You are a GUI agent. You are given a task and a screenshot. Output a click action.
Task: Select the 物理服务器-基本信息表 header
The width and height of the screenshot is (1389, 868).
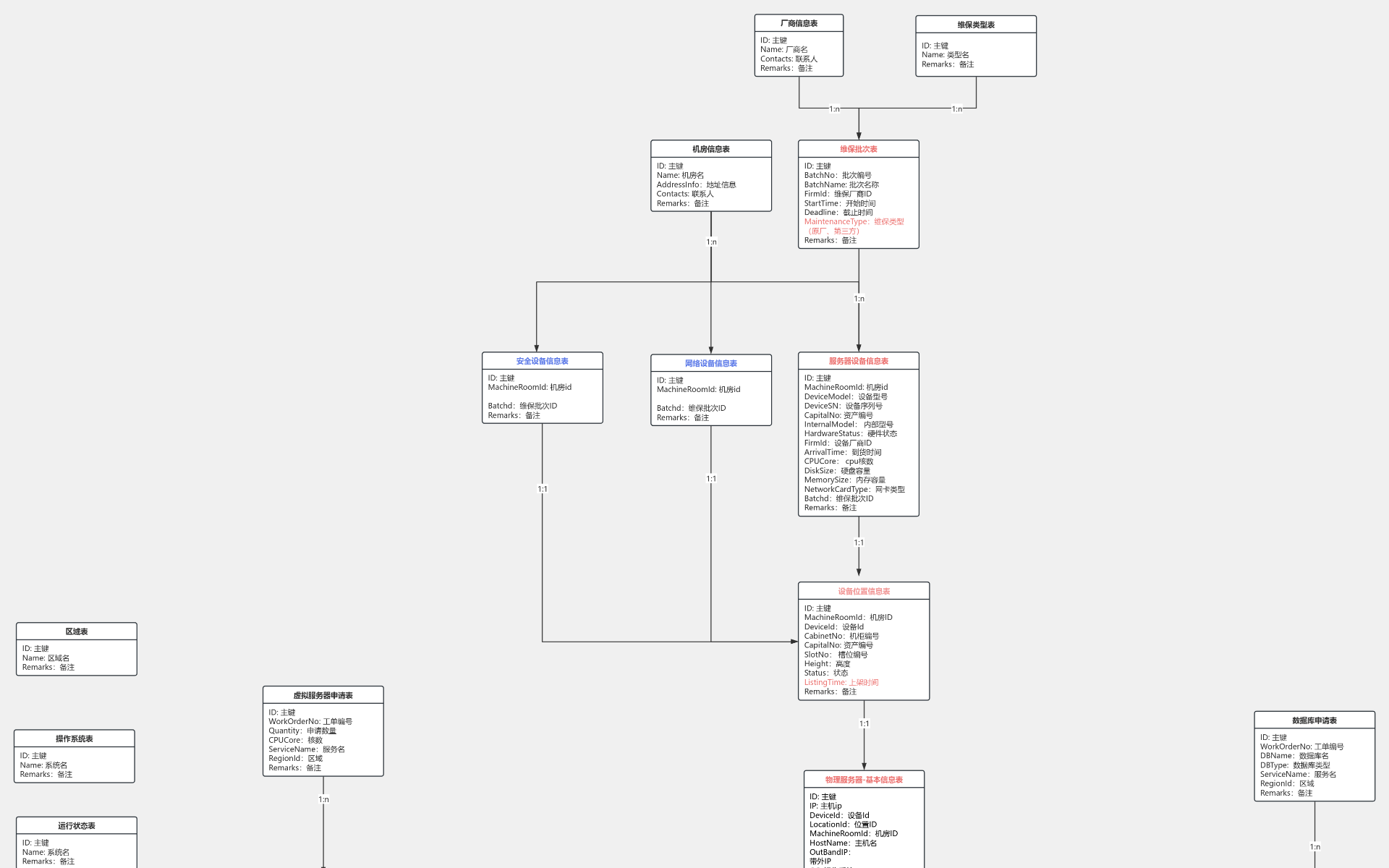pyautogui.click(x=864, y=780)
